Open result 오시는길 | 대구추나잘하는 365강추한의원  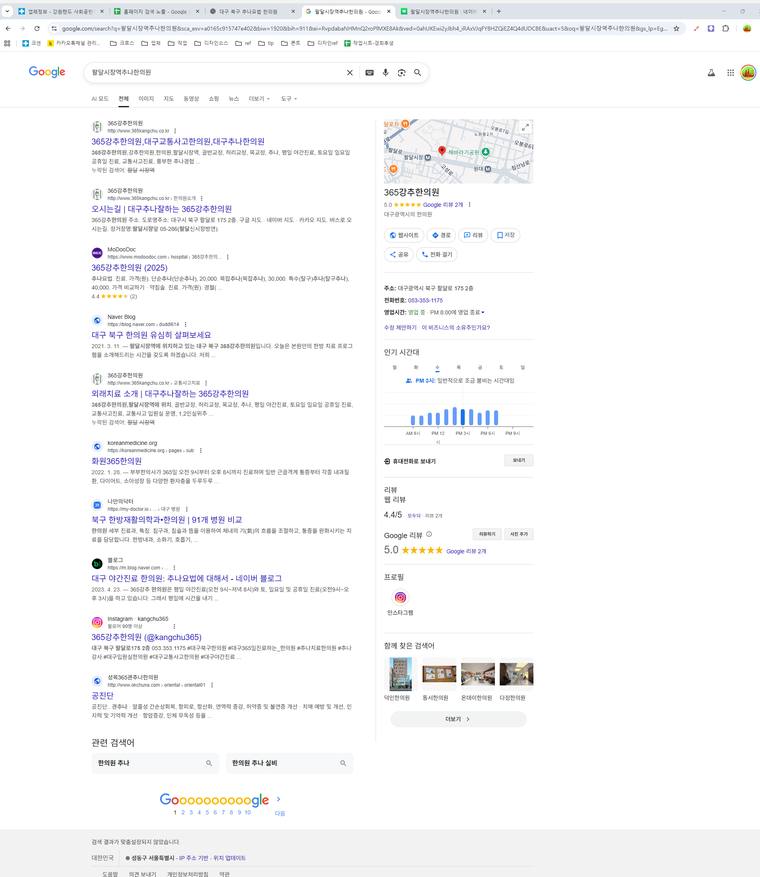[x=162, y=209]
